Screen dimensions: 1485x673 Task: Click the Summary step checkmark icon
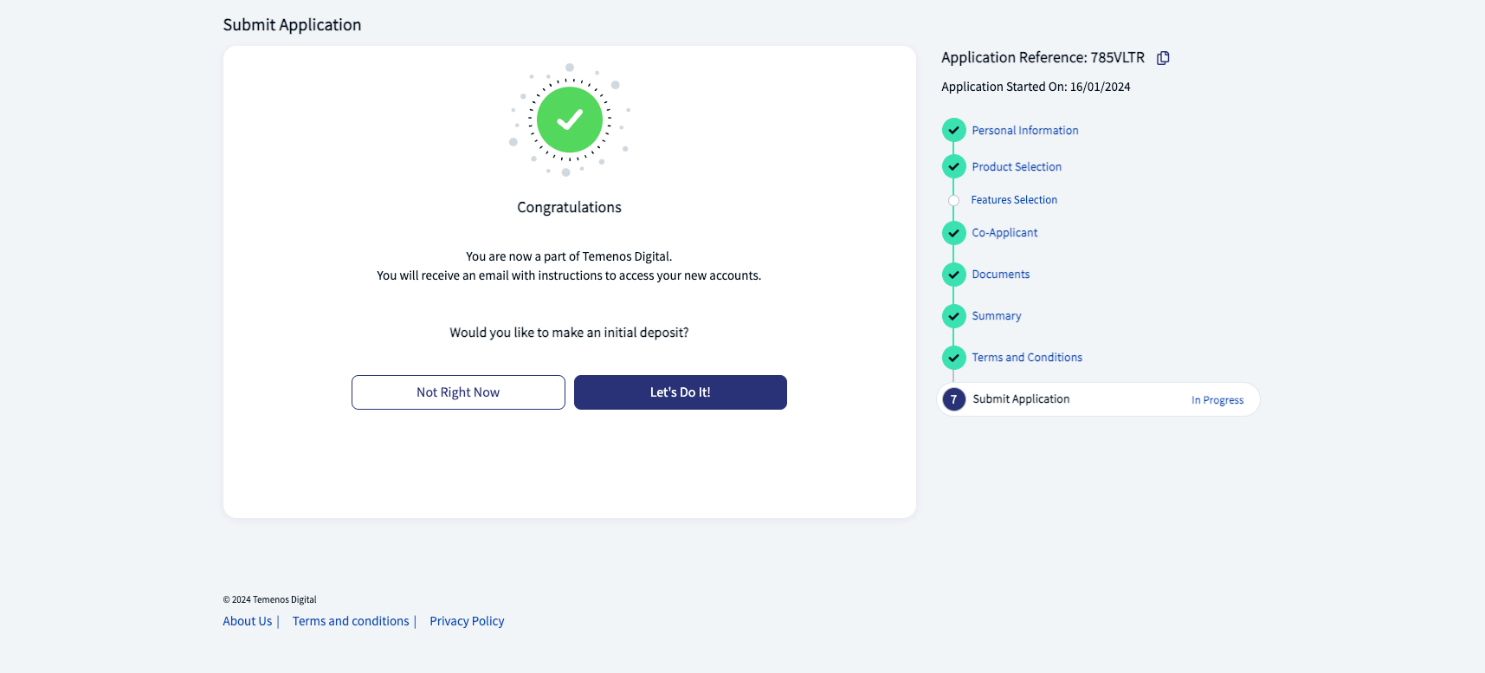[x=953, y=316]
